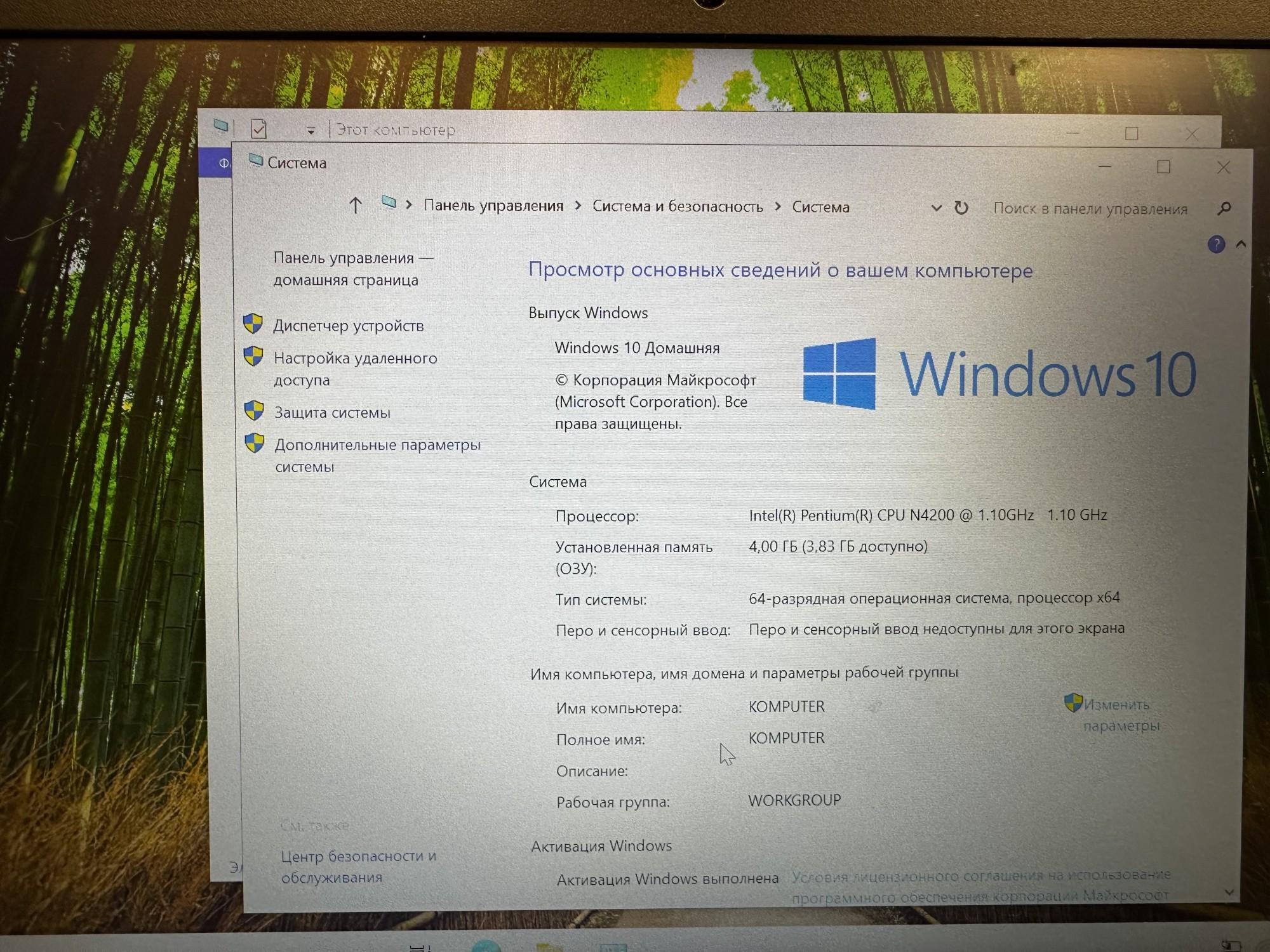Click the Активация Windows выполнена text
The height and width of the screenshot is (952, 1270).
click(x=667, y=879)
